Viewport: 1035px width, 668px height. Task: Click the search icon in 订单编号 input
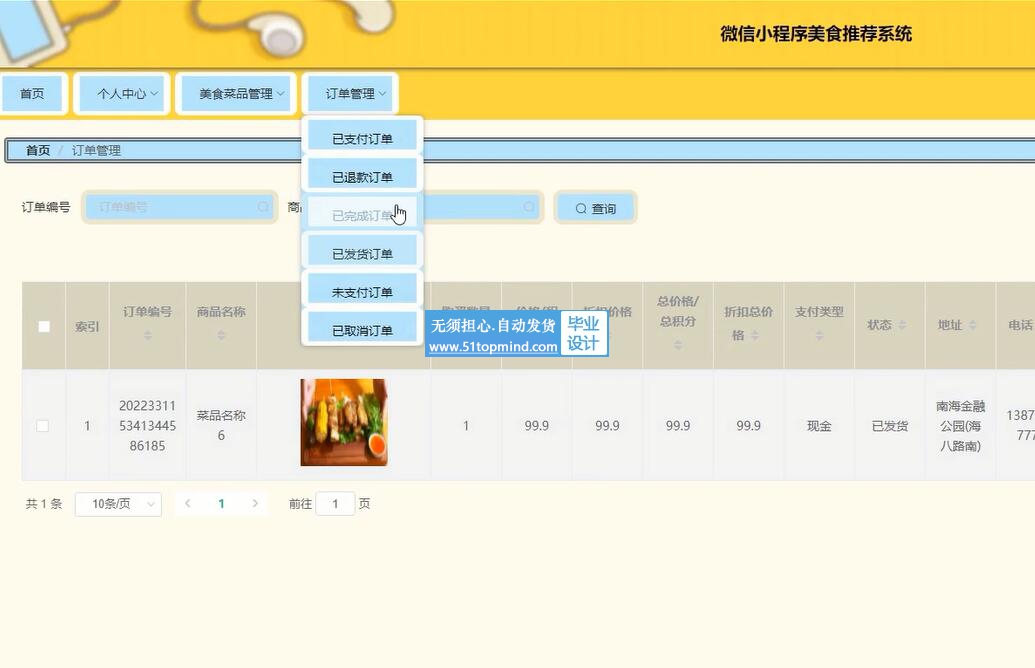[263, 207]
